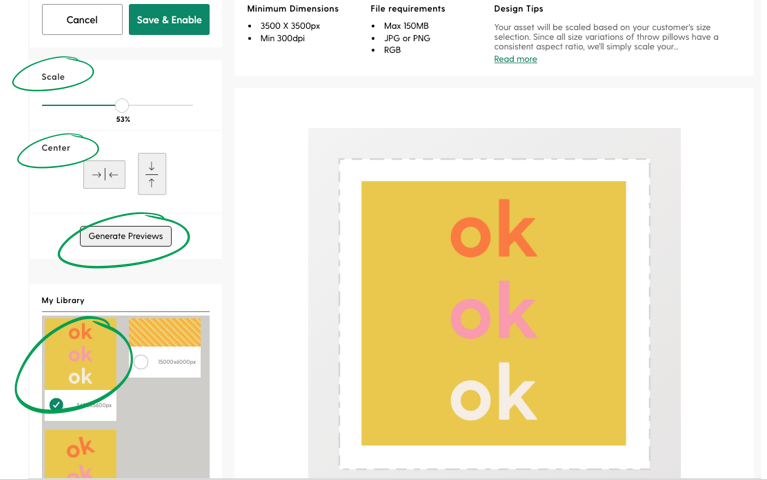Screen dimensions: 767x480
Task: Center the design vertically
Action: coord(152,174)
